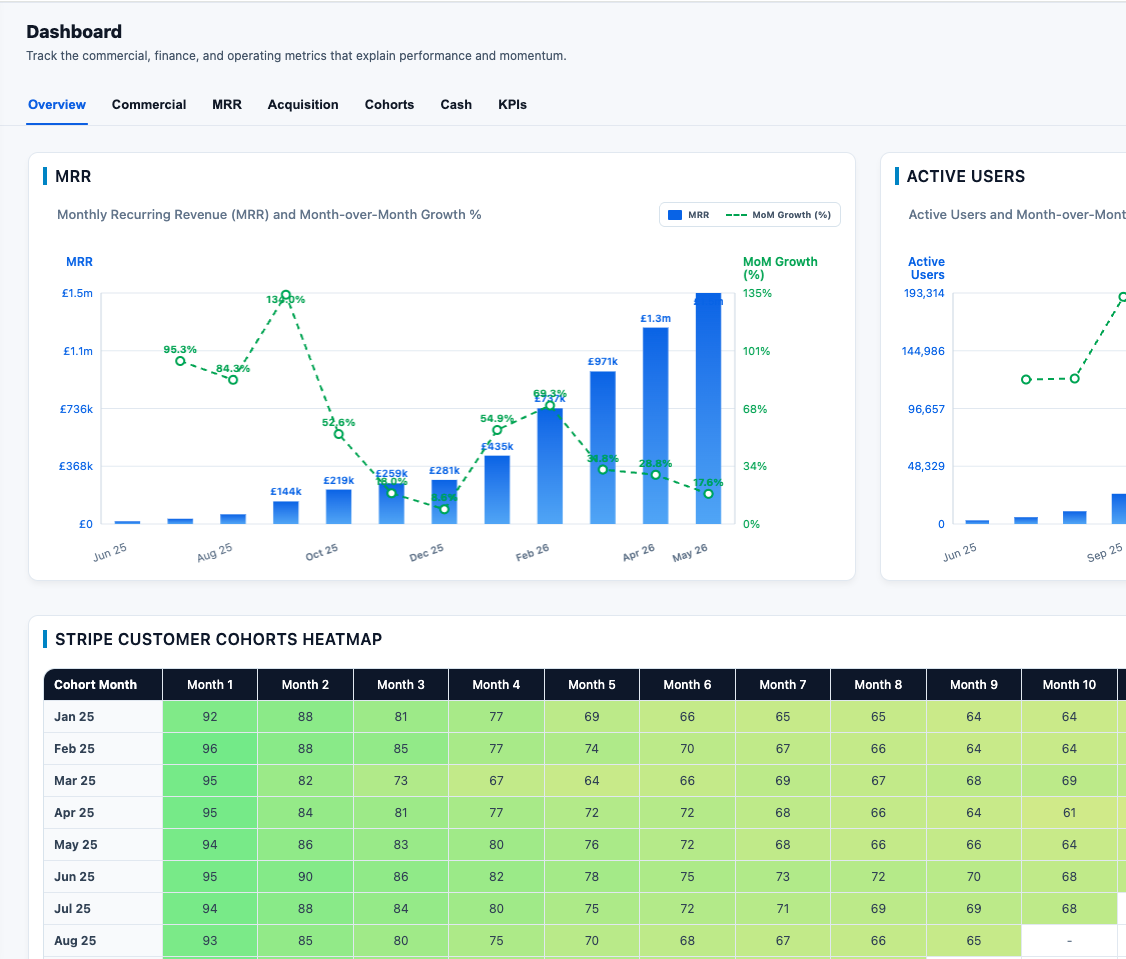Click Active Users chart Sep 25 bar
This screenshot has height=959, width=1126.
[1119, 509]
